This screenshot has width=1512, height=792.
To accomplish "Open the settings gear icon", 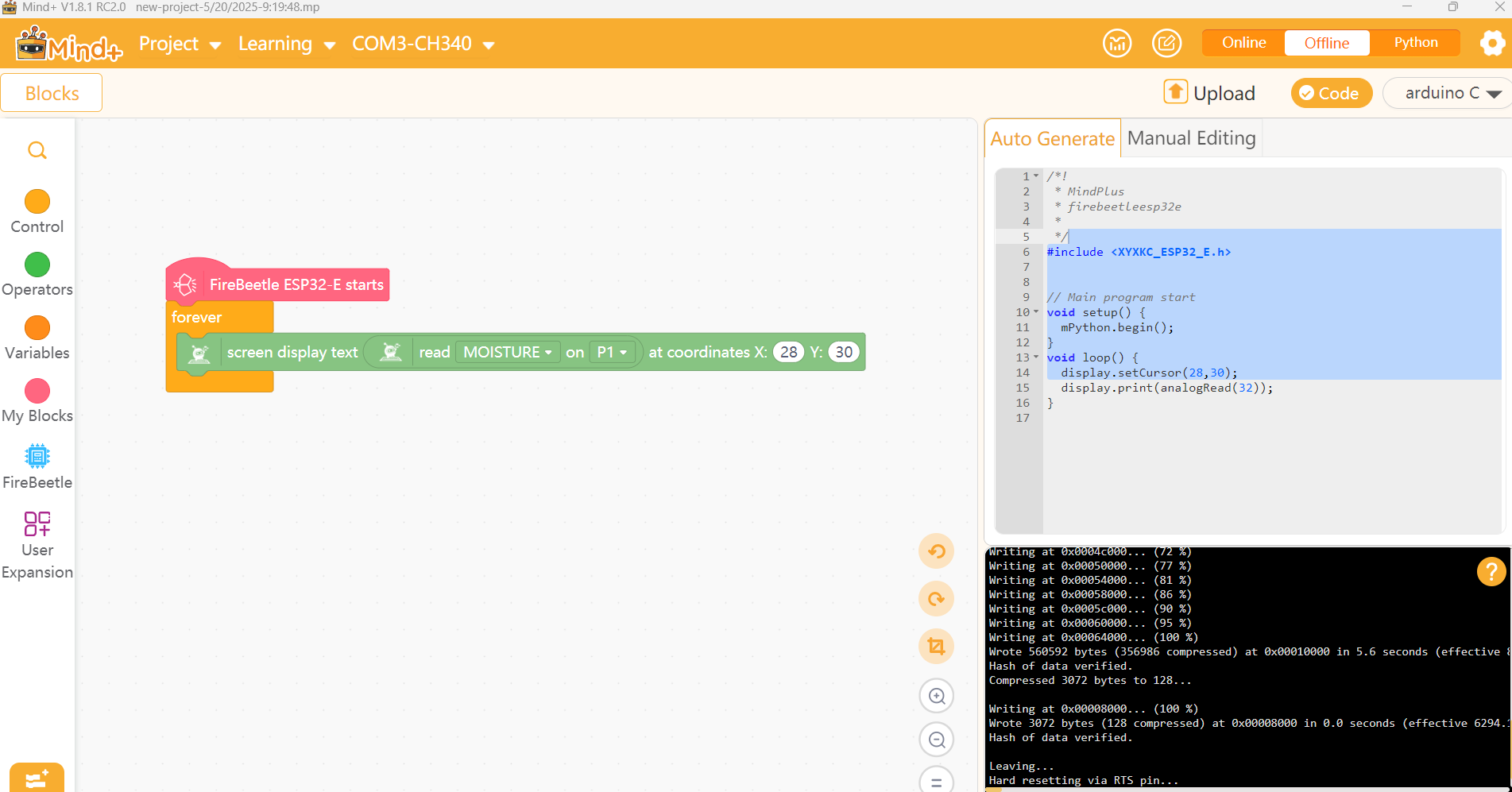I will (1492, 43).
